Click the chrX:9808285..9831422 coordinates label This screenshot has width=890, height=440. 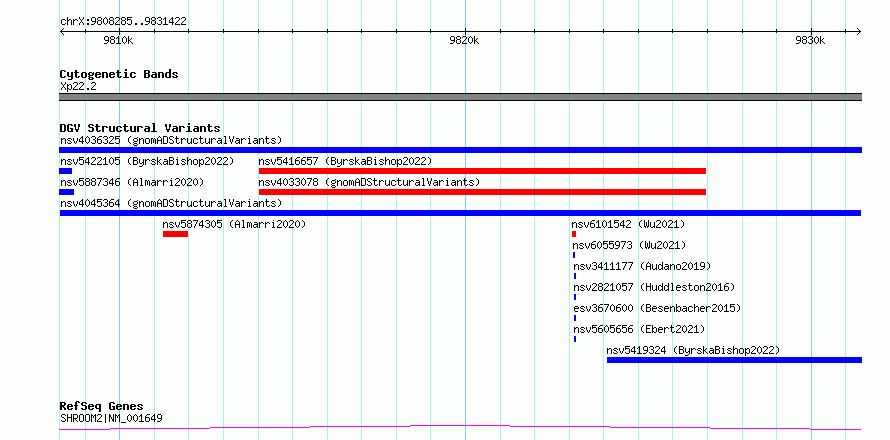123,22
